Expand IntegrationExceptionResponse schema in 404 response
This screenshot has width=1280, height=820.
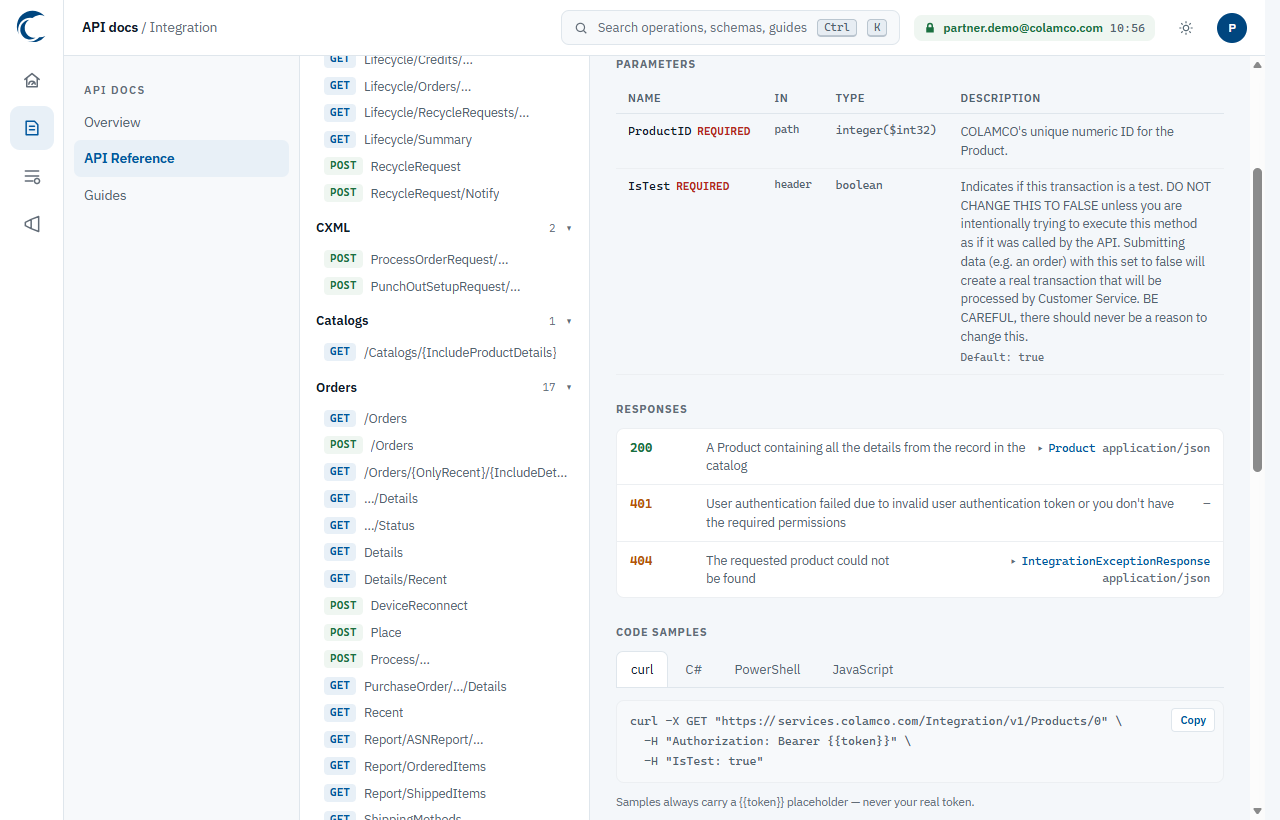coord(1110,561)
